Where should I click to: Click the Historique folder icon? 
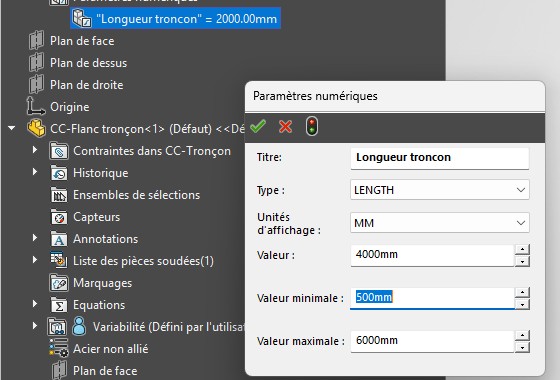pyautogui.click(x=59, y=173)
